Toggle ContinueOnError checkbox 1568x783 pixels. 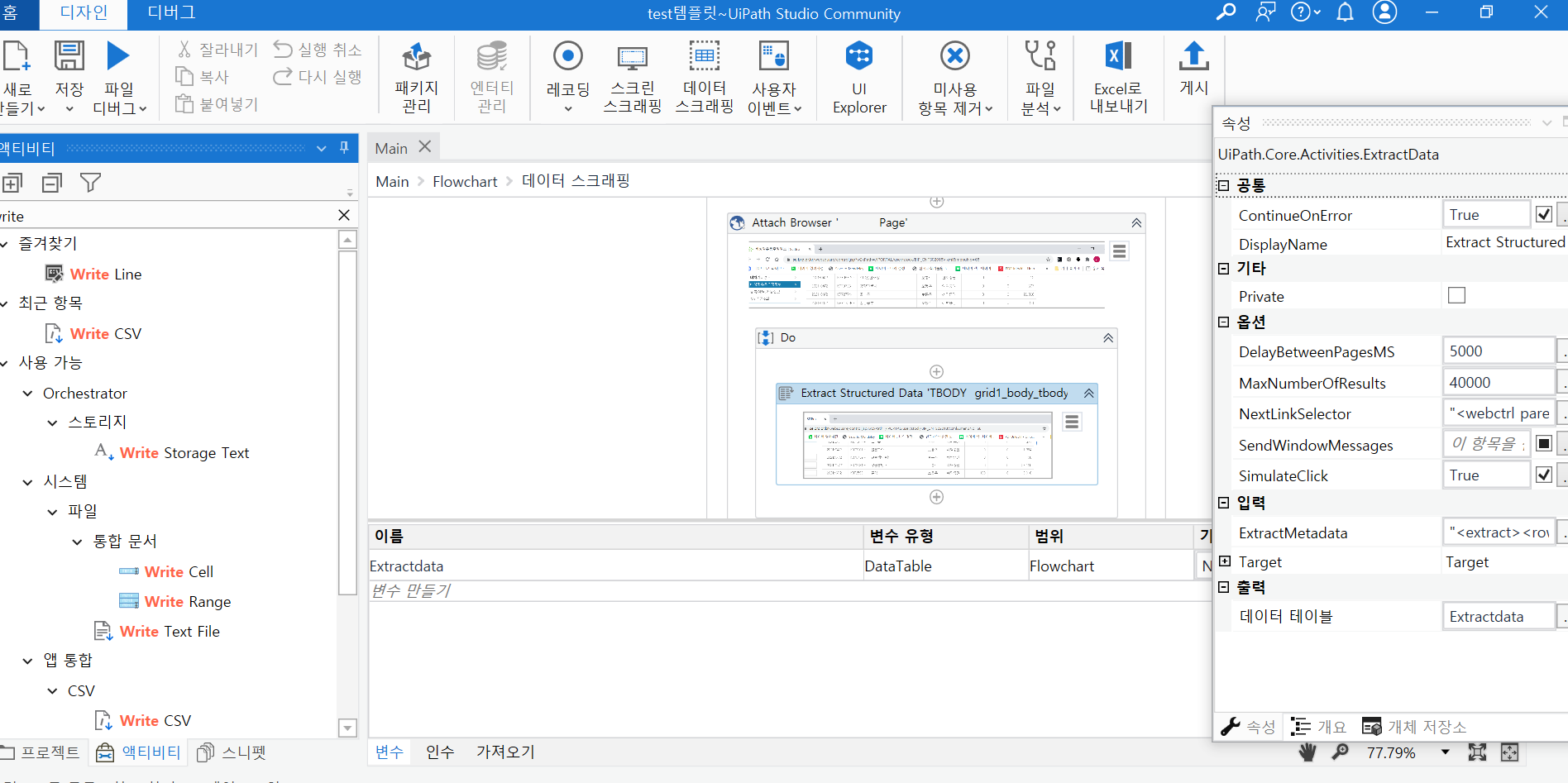click(x=1543, y=214)
